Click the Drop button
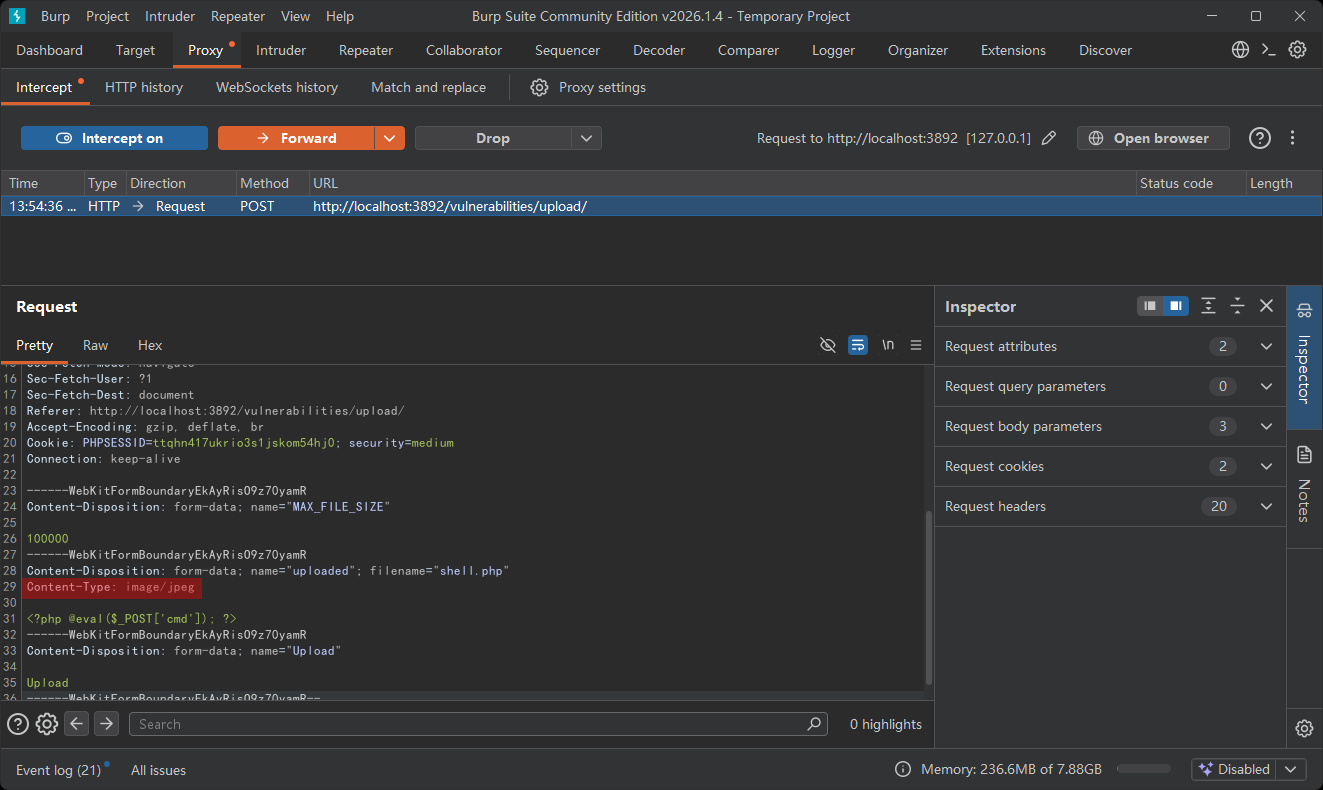This screenshot has width=1323, height=790. tap(493, 138)
